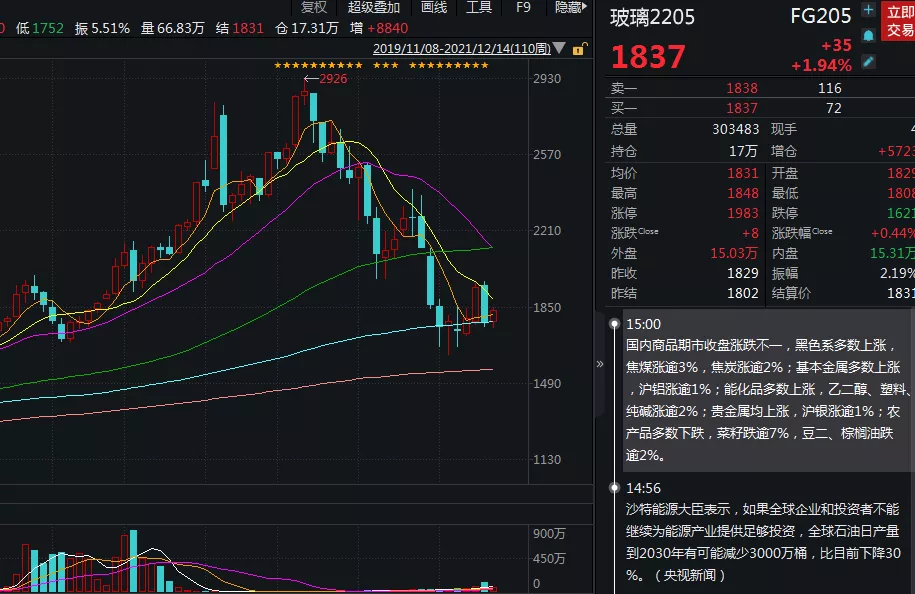Click the bell alert icon
This screenshot has height=594, width=915.
[x=868, y=35]
